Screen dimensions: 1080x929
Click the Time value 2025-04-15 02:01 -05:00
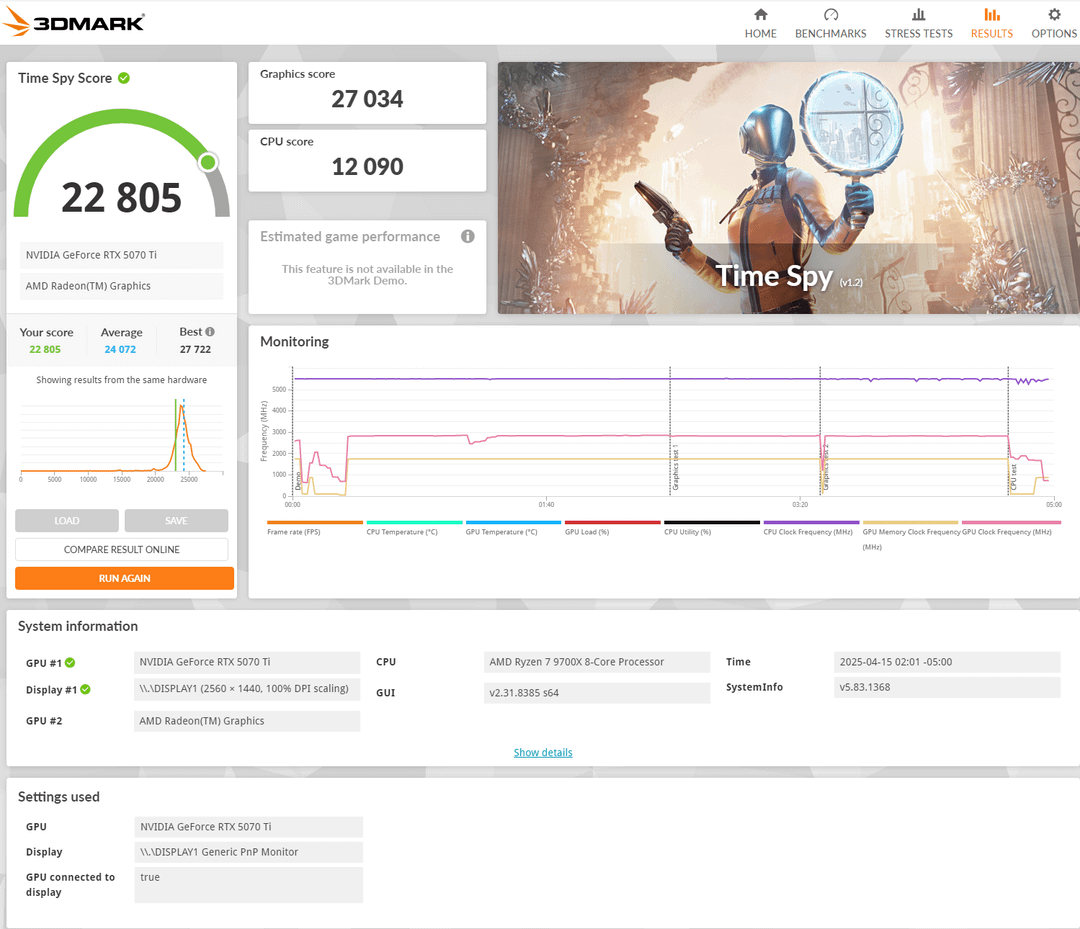(946, 662)
